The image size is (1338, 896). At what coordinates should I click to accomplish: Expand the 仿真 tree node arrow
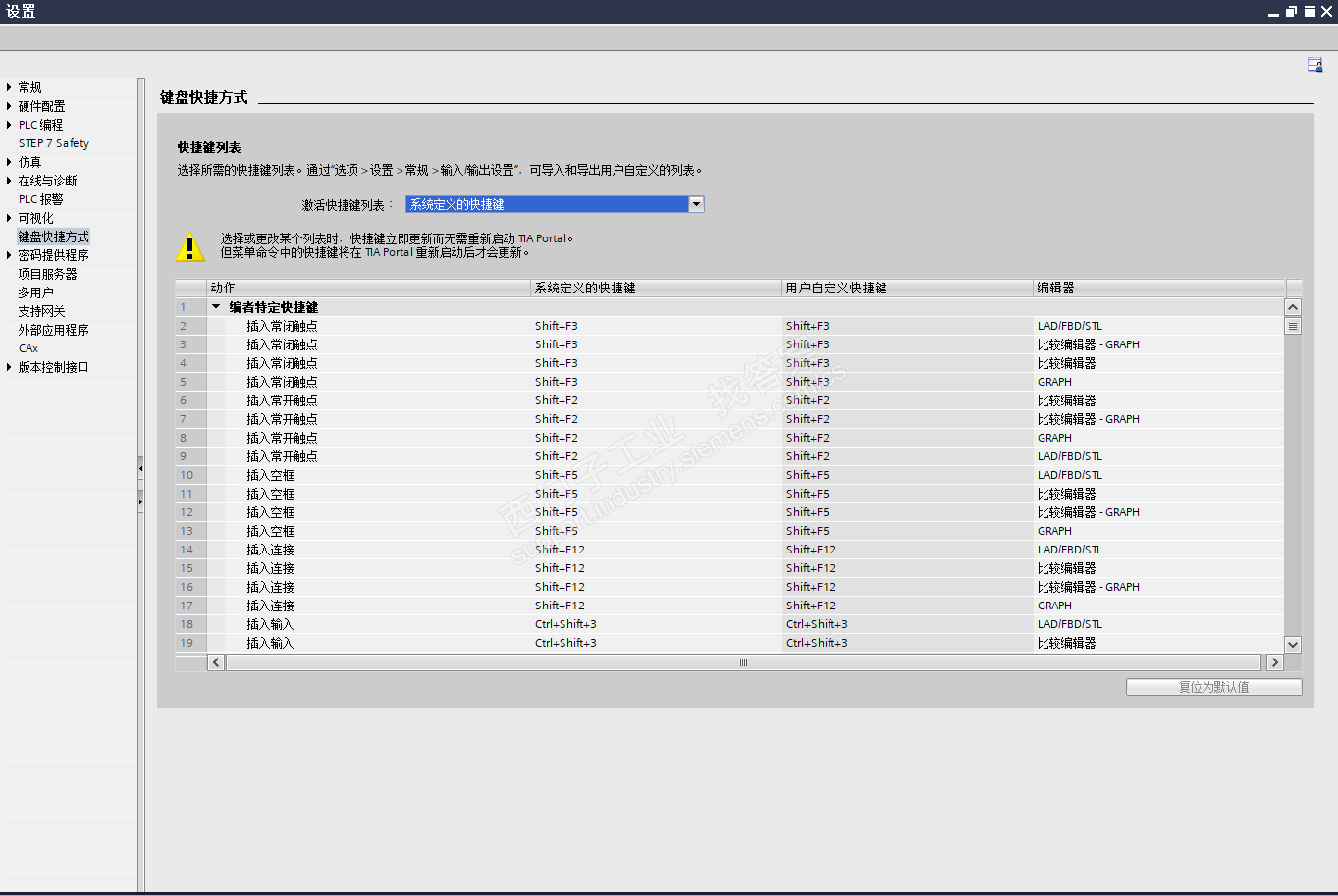(9, 162)
